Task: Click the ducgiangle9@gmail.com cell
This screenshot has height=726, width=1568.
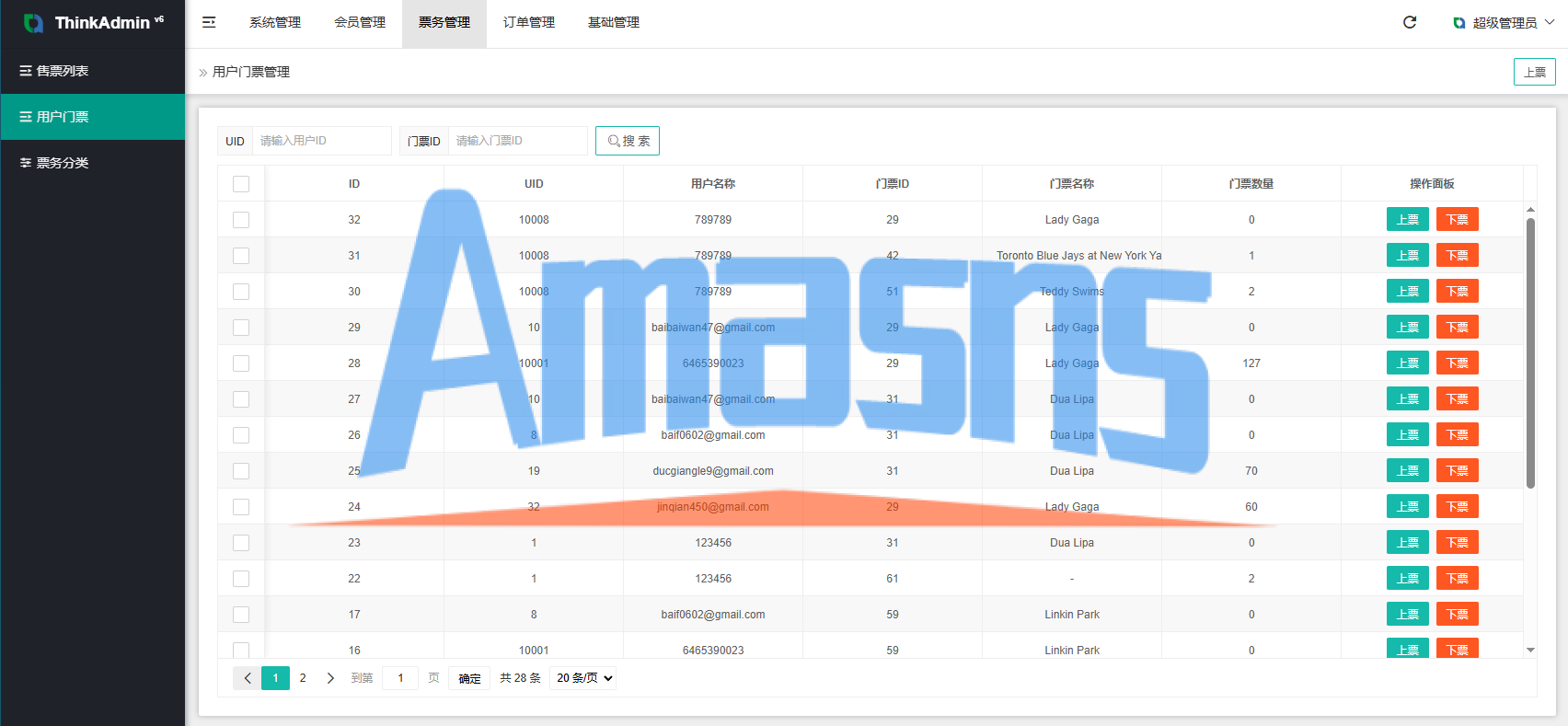Action: click(x=713, y=471)
